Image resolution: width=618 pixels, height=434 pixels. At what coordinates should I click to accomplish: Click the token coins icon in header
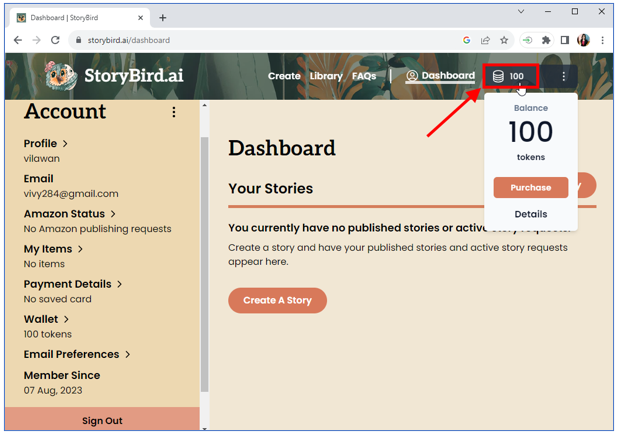point(498,76)
